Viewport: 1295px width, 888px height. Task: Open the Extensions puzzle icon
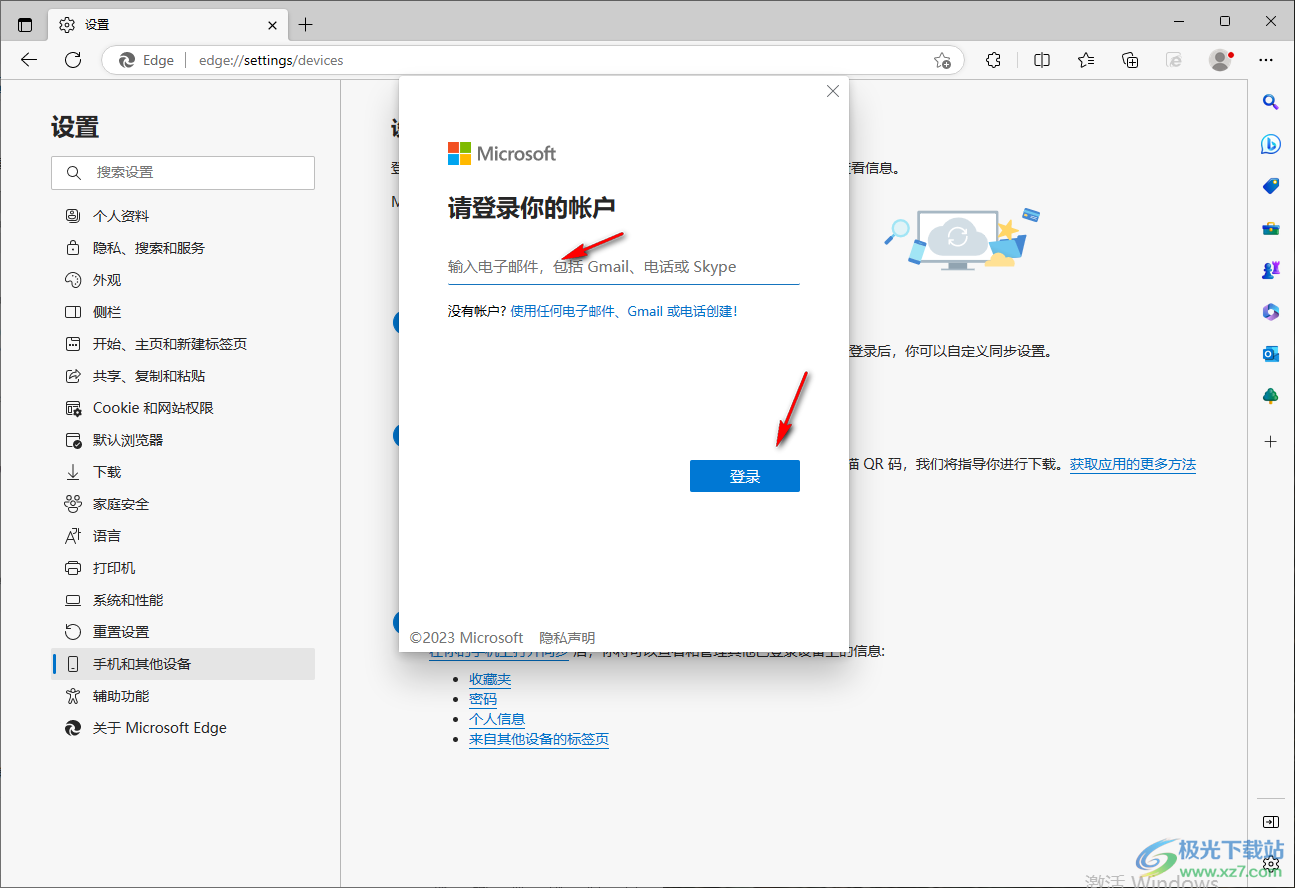993,60
